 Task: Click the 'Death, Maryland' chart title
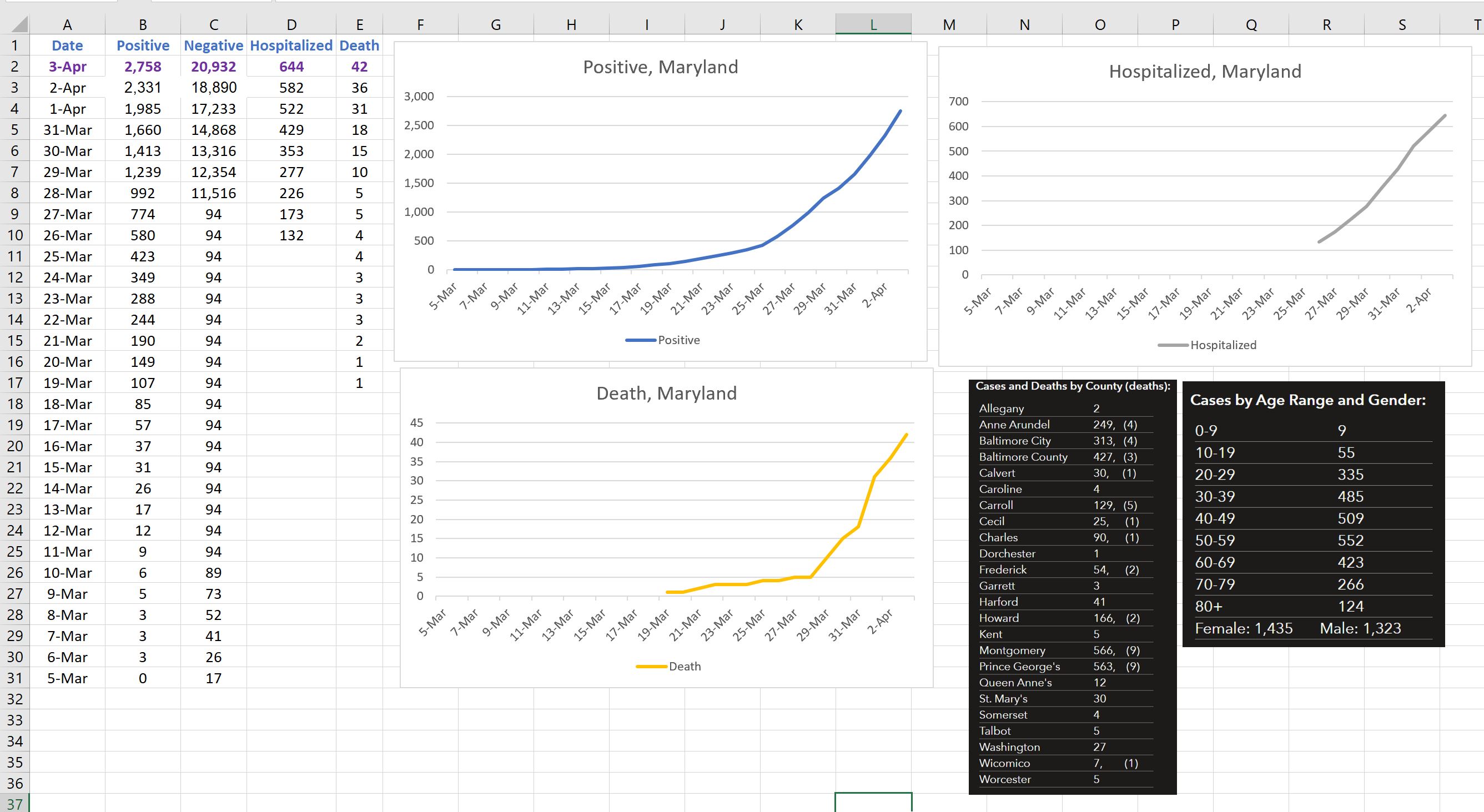(666, 394)
